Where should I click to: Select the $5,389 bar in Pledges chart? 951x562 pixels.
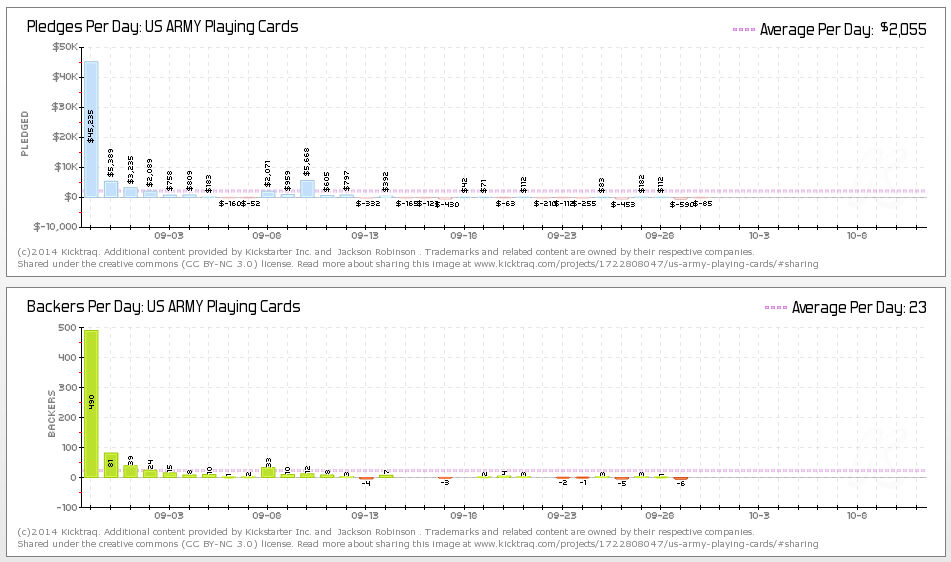[111, 188]
